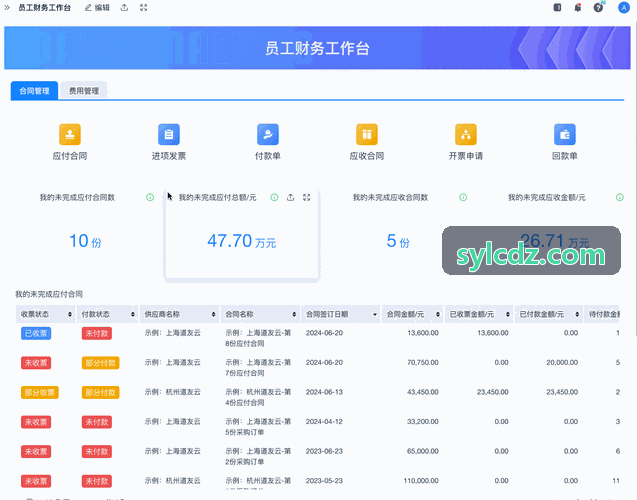The image size is (637, 500).
Task: Click the share icon in top toolbar
Action: coord(124,7)
